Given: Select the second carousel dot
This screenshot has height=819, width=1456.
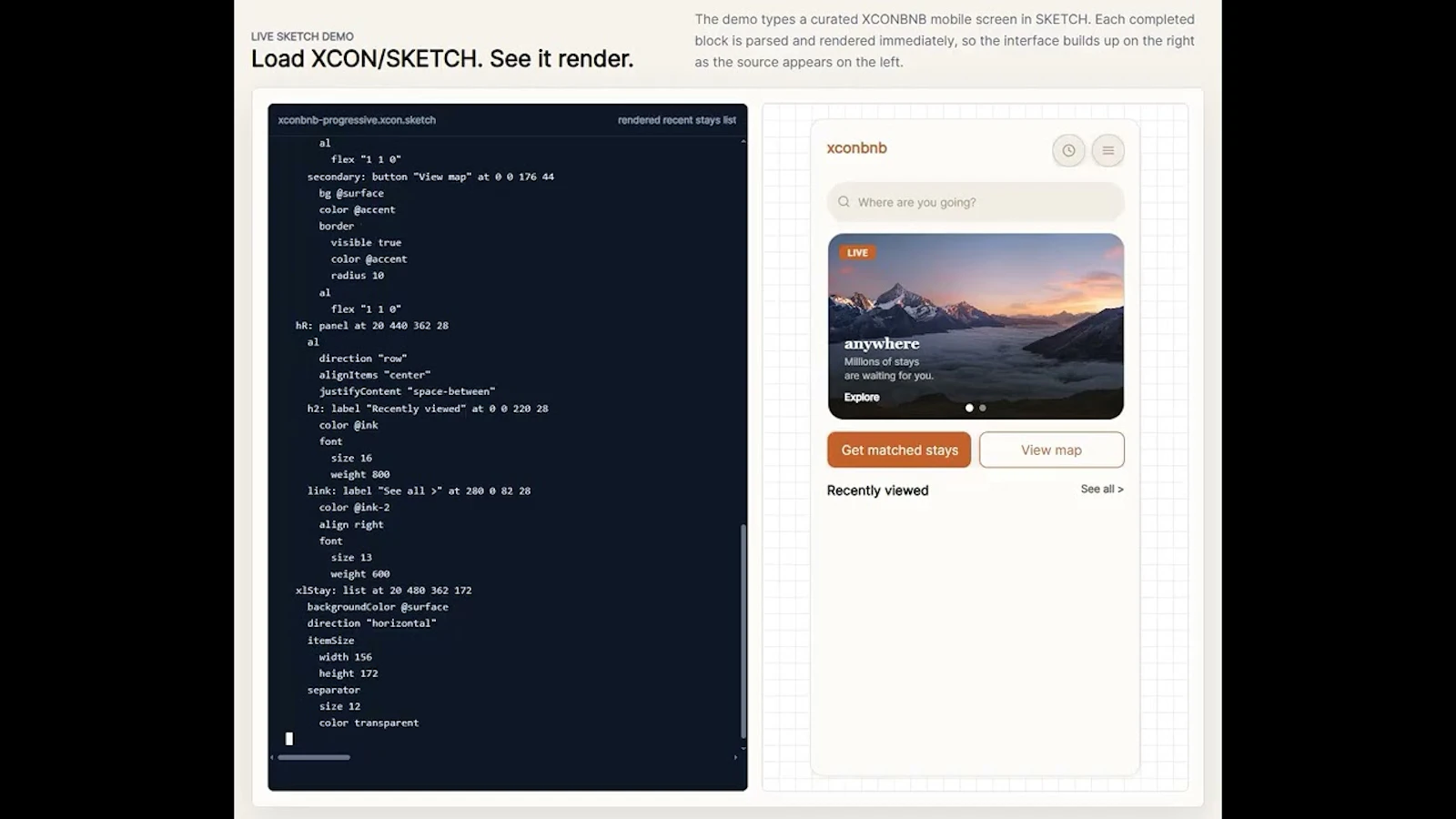Looking at the screenshot, I should pyautogui.click(x=983, y=408).
